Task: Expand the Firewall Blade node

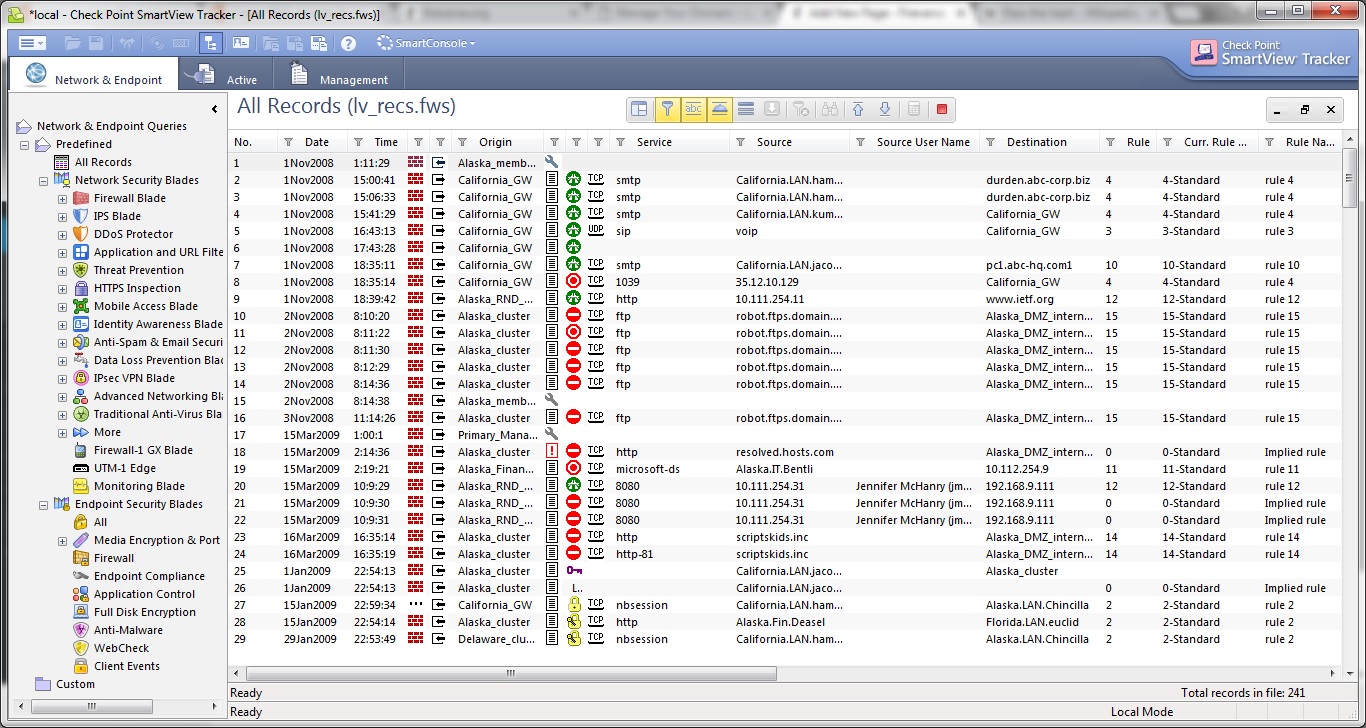Action: coord(62,197)
